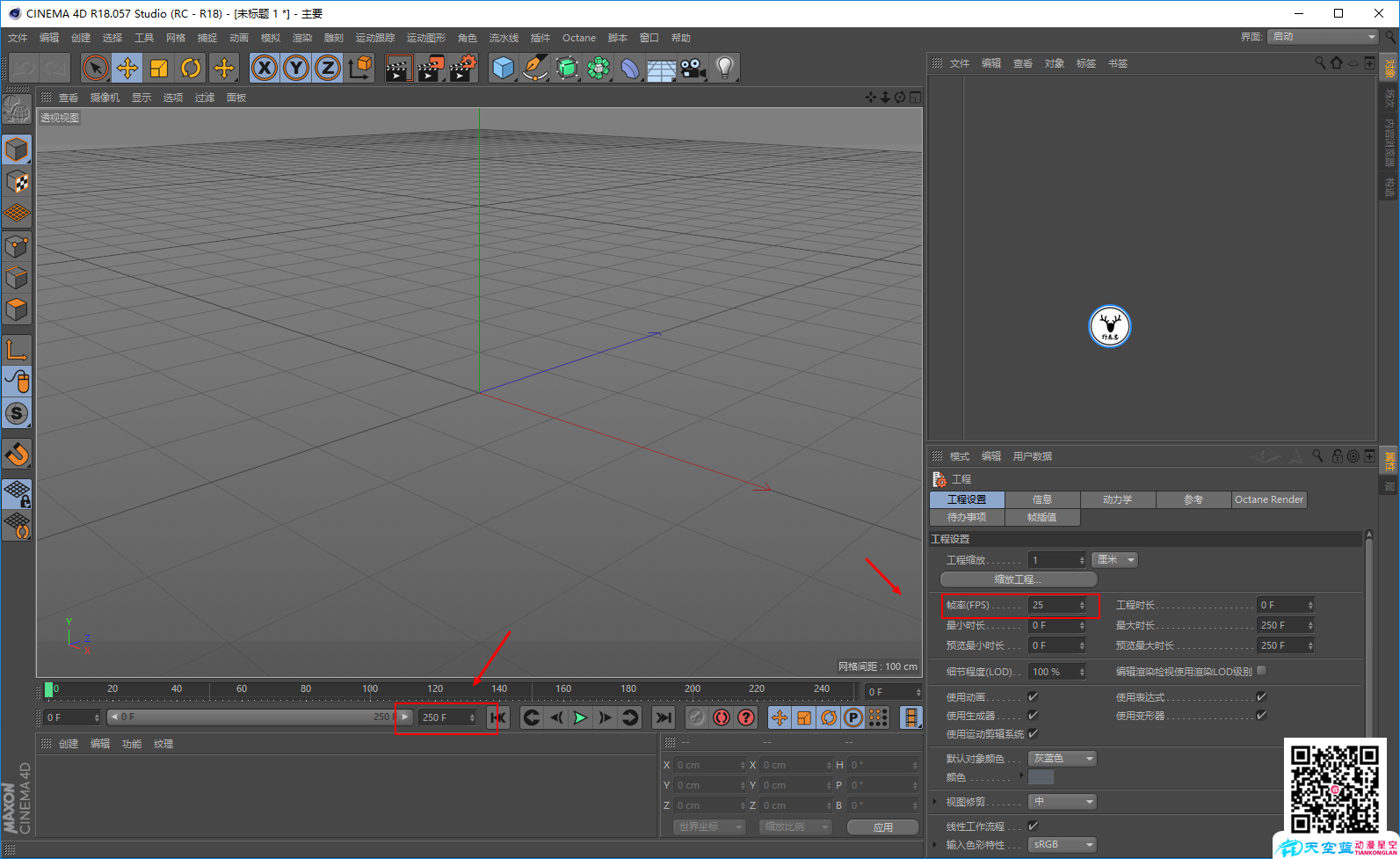Toggle 使用生成器 checkbox

[x=1033, y=715]
